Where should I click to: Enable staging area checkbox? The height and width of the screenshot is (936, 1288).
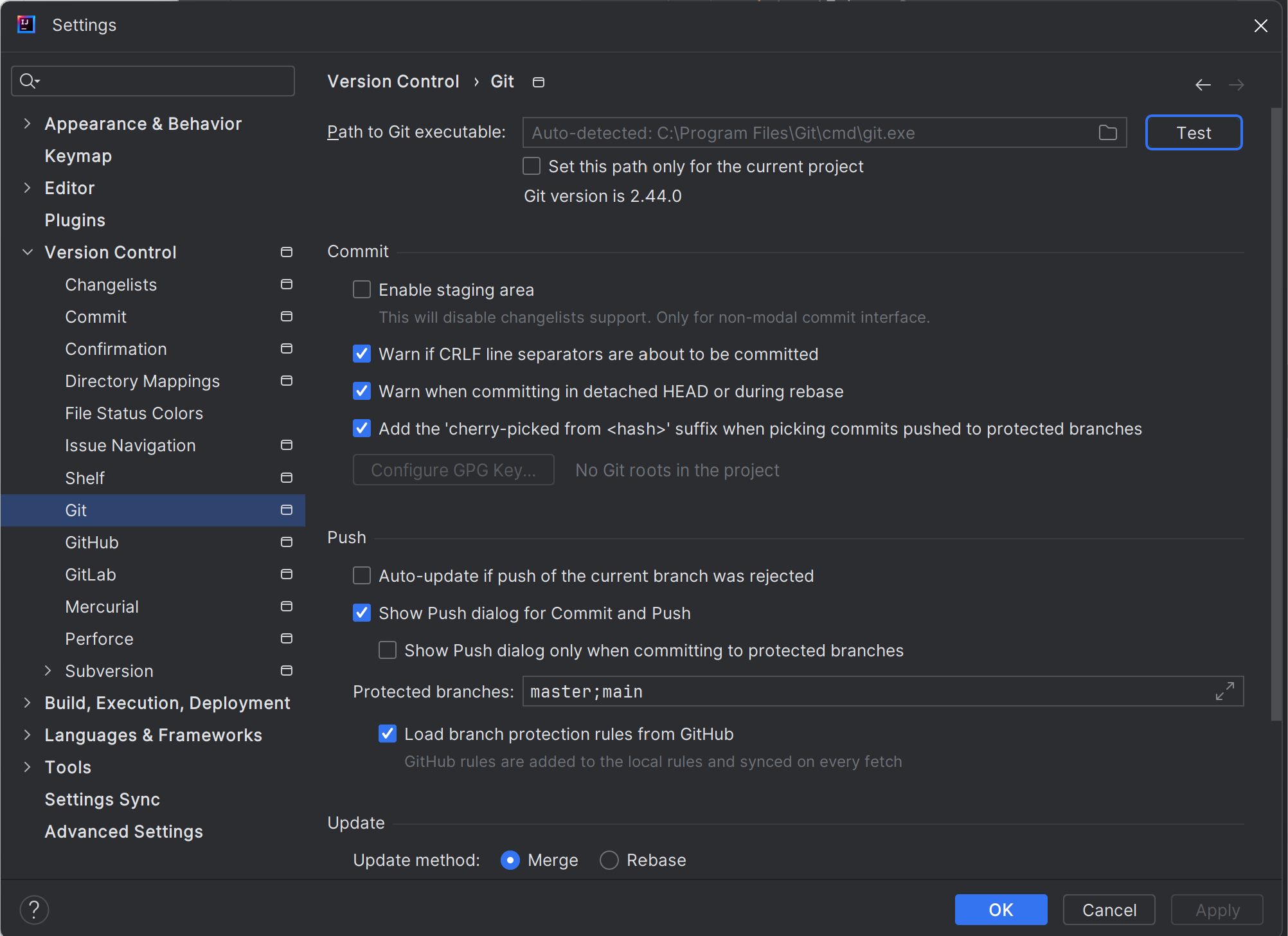pyautogui.click(x=362, y=290)
